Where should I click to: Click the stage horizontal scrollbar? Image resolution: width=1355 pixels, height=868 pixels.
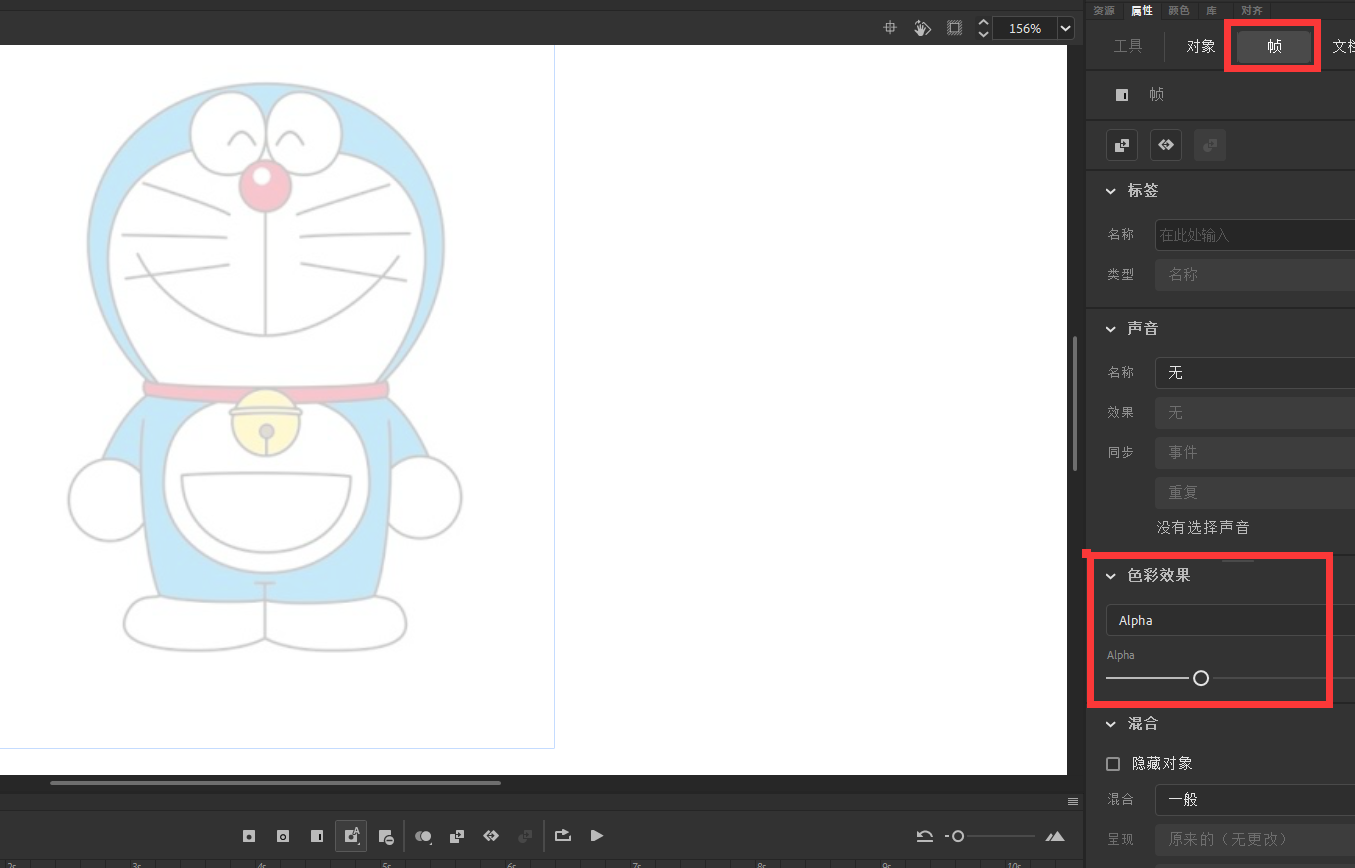click(x=275, y=783)
